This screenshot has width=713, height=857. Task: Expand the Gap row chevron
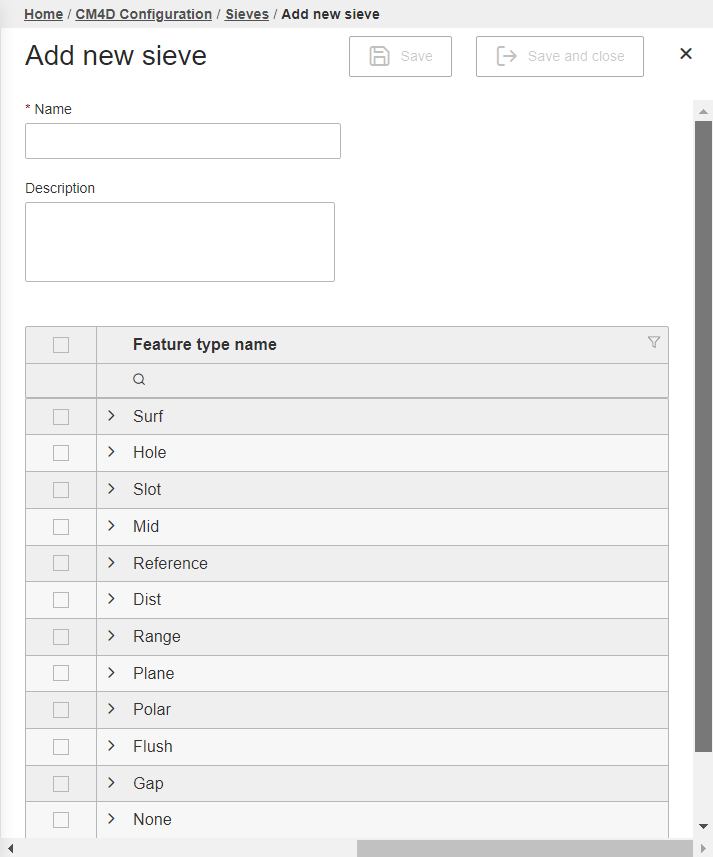pyautogui.click(x=111, y=783)
